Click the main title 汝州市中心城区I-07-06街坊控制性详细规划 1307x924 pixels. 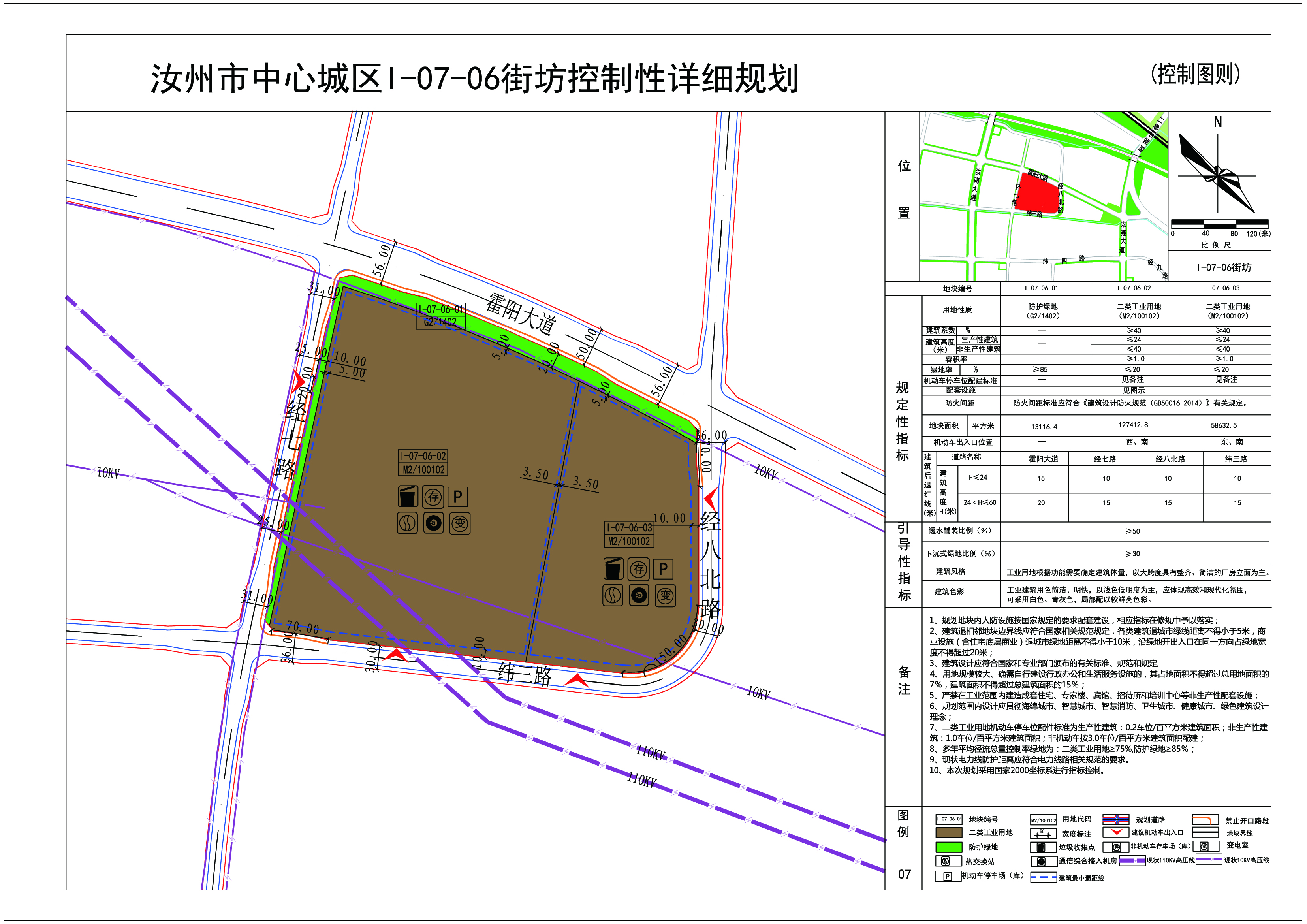click(x=474, y=79)
